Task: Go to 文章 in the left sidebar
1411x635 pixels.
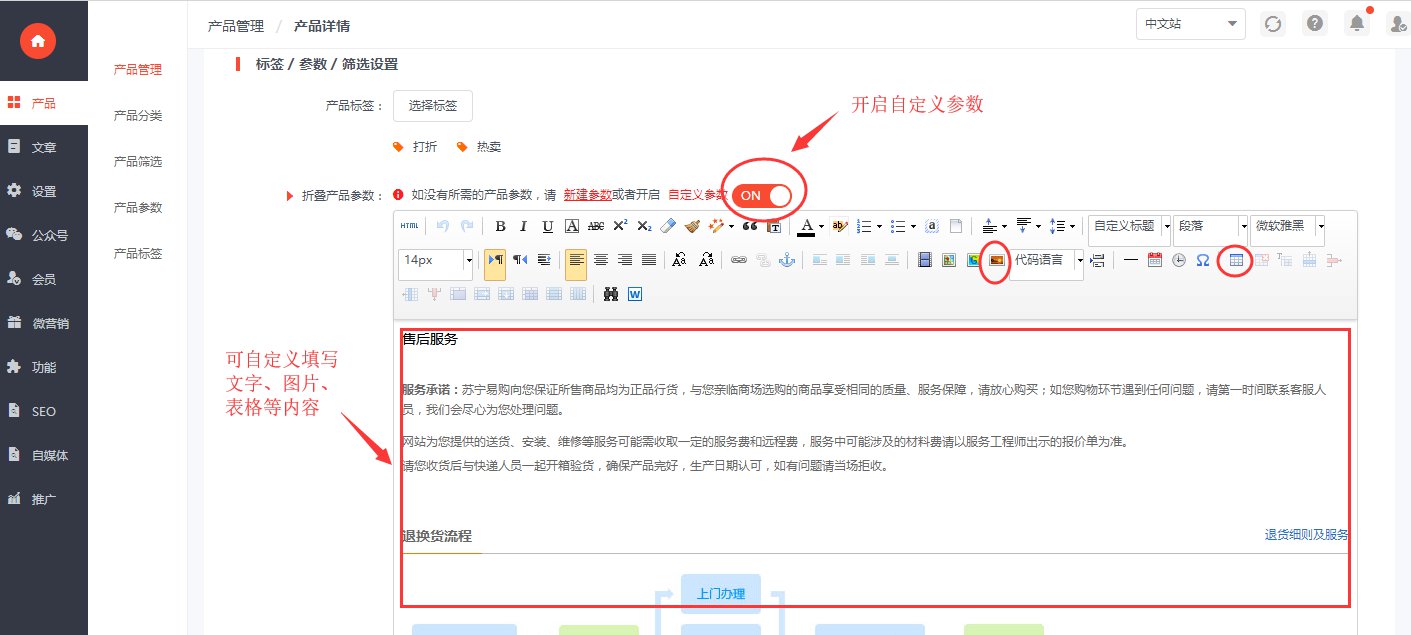Action: click(x=44, y=147)
